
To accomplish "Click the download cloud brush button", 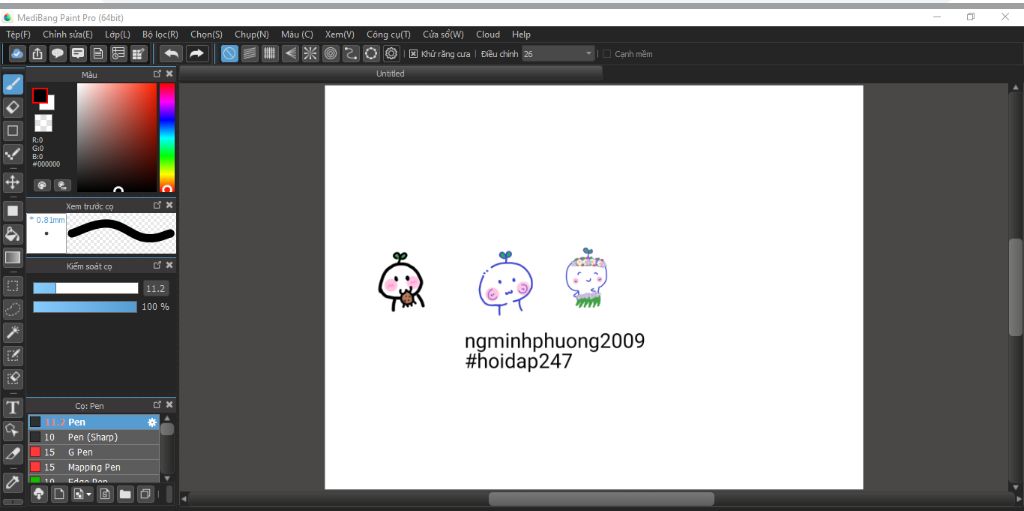I will tap(39, 494).
